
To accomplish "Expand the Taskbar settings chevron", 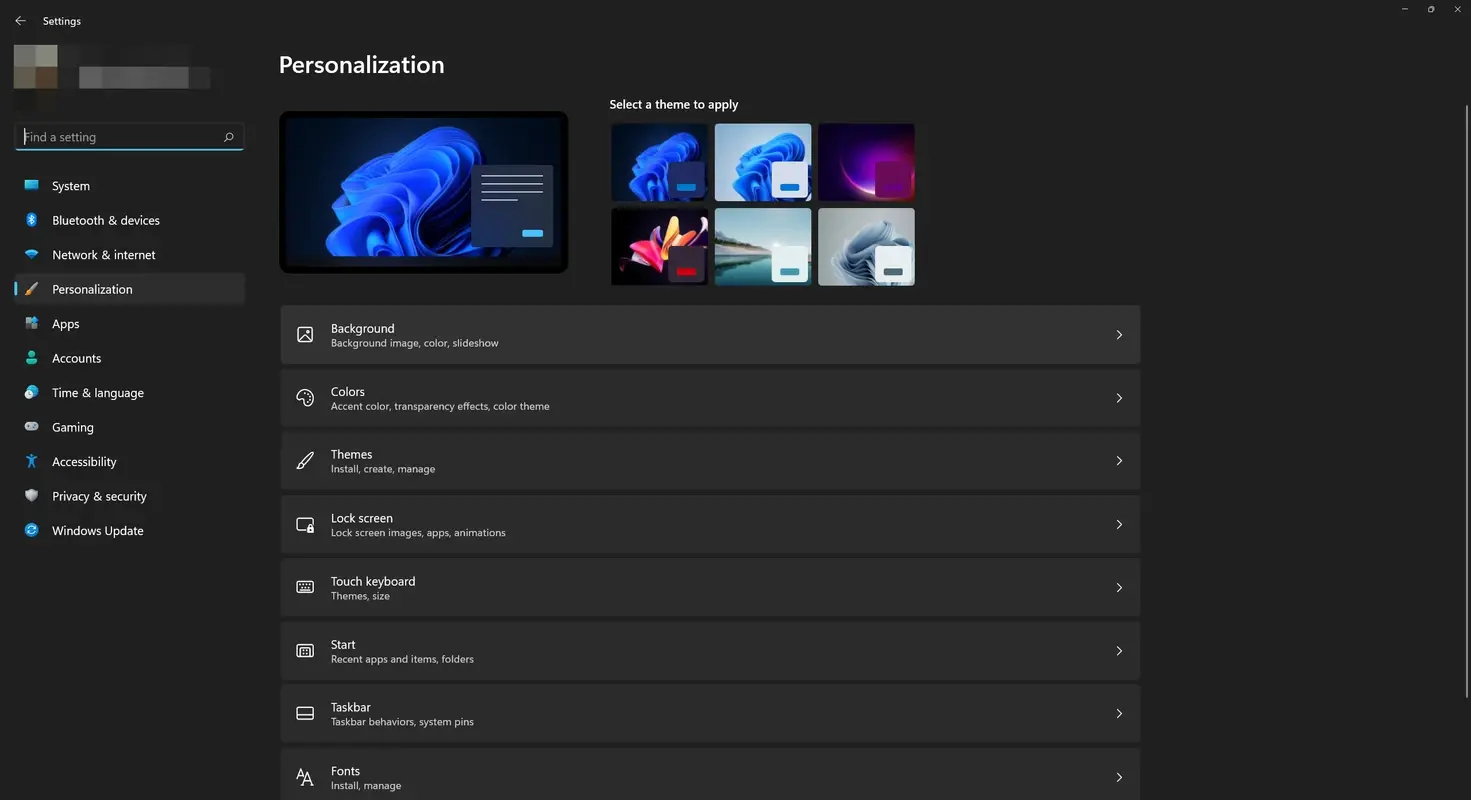I will [x=1119, y=713].
